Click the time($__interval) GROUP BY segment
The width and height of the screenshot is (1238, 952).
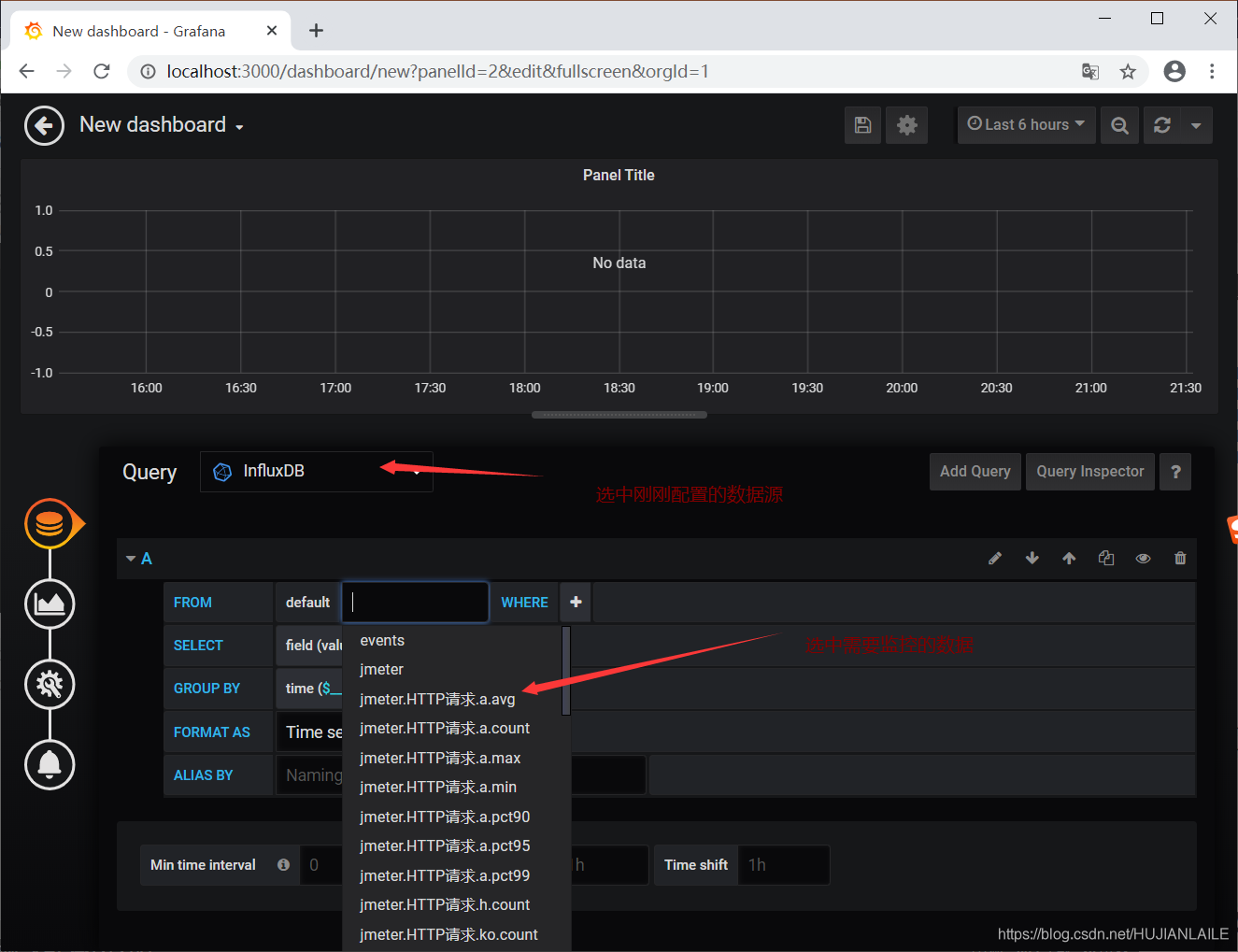tap(310, 689)
